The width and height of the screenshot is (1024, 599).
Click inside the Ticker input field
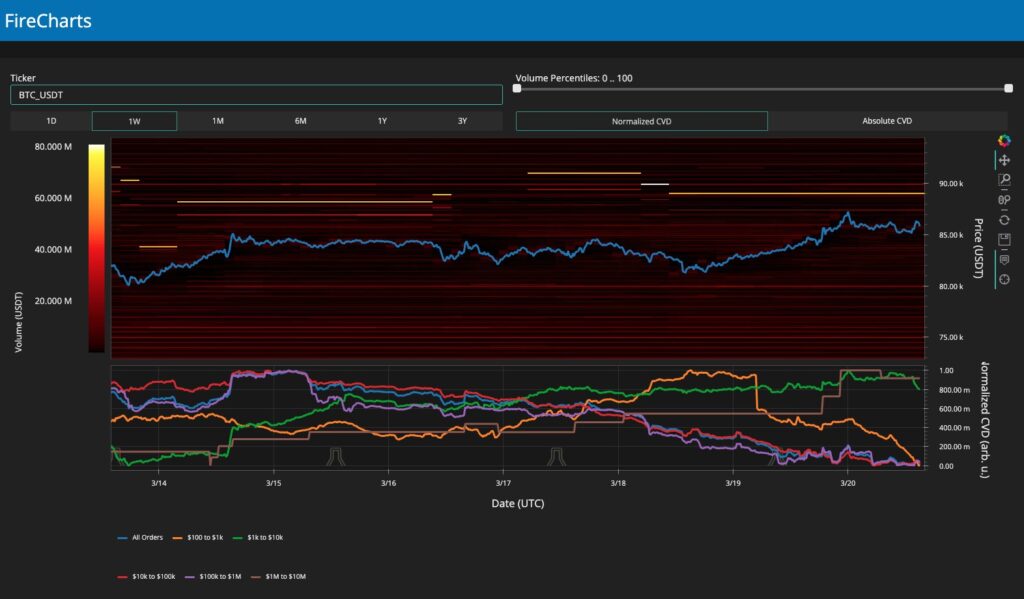(x=255, y=94)
